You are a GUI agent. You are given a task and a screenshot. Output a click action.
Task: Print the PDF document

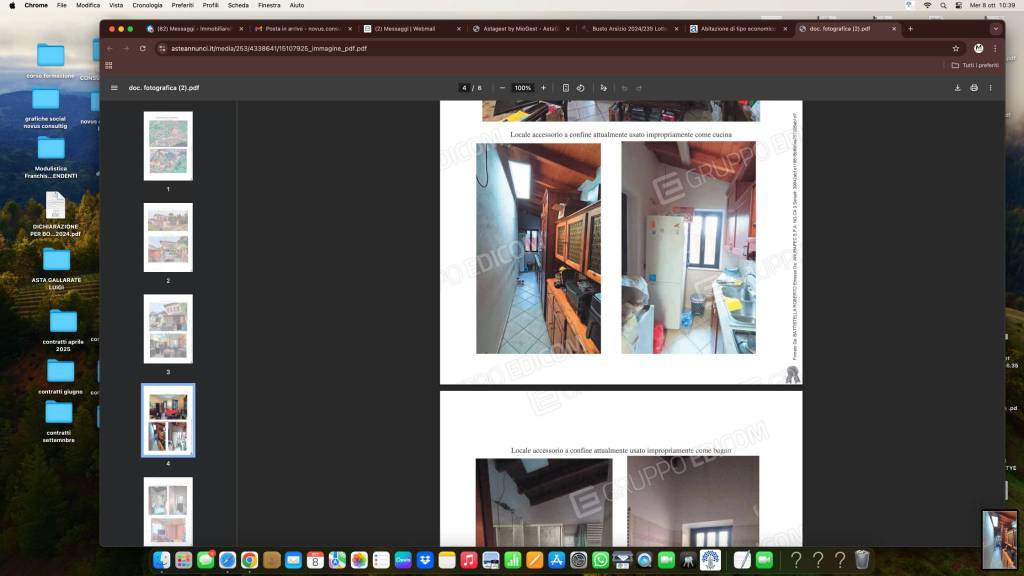pyautogui.click(x=974, y=88)
